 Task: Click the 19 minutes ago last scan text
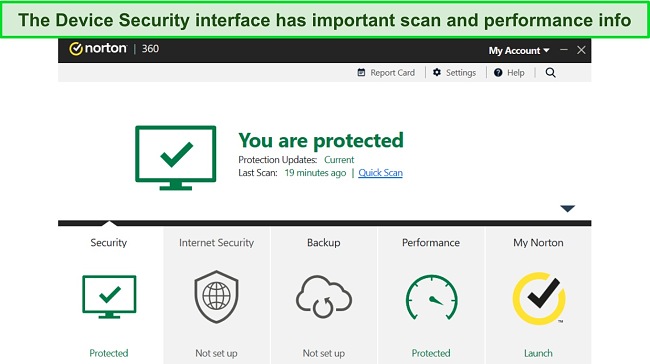[315, 172]
